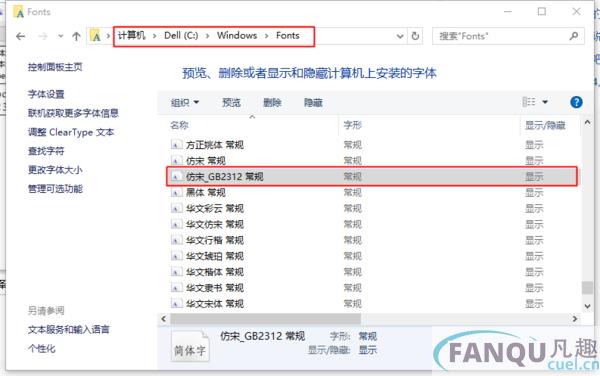Image resolution: width=600 pixels, height=376 pixels.
Task: Select the Windows breadcrumb
Action: tap(237, 36)
